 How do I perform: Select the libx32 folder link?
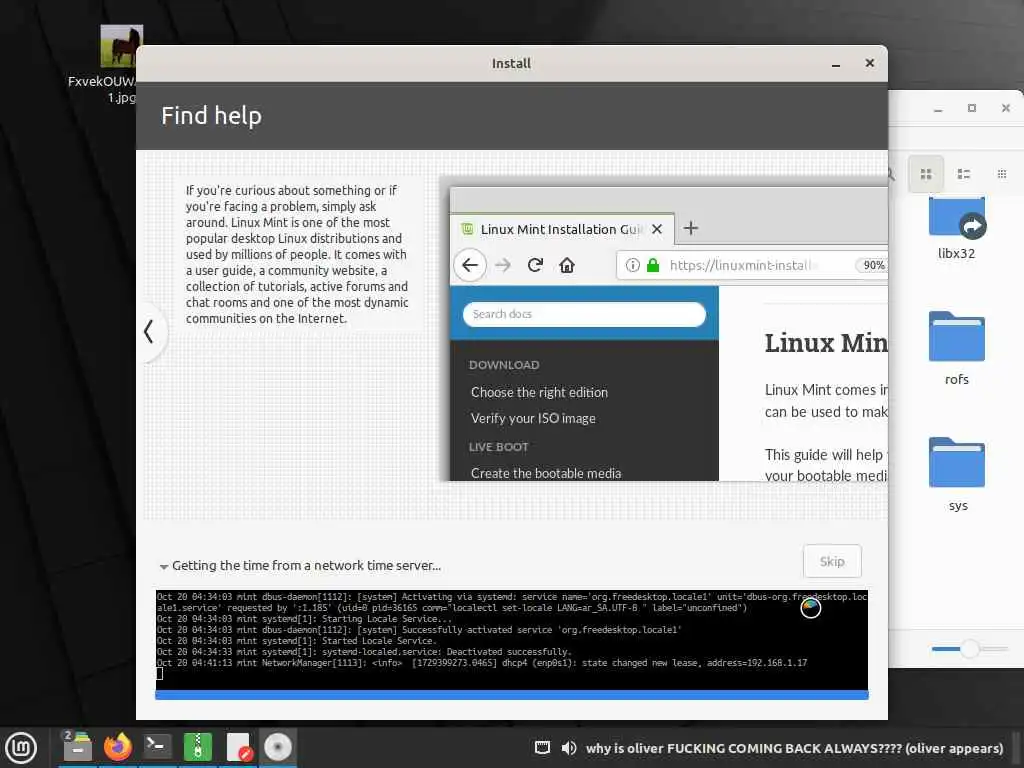click(957, 227)
